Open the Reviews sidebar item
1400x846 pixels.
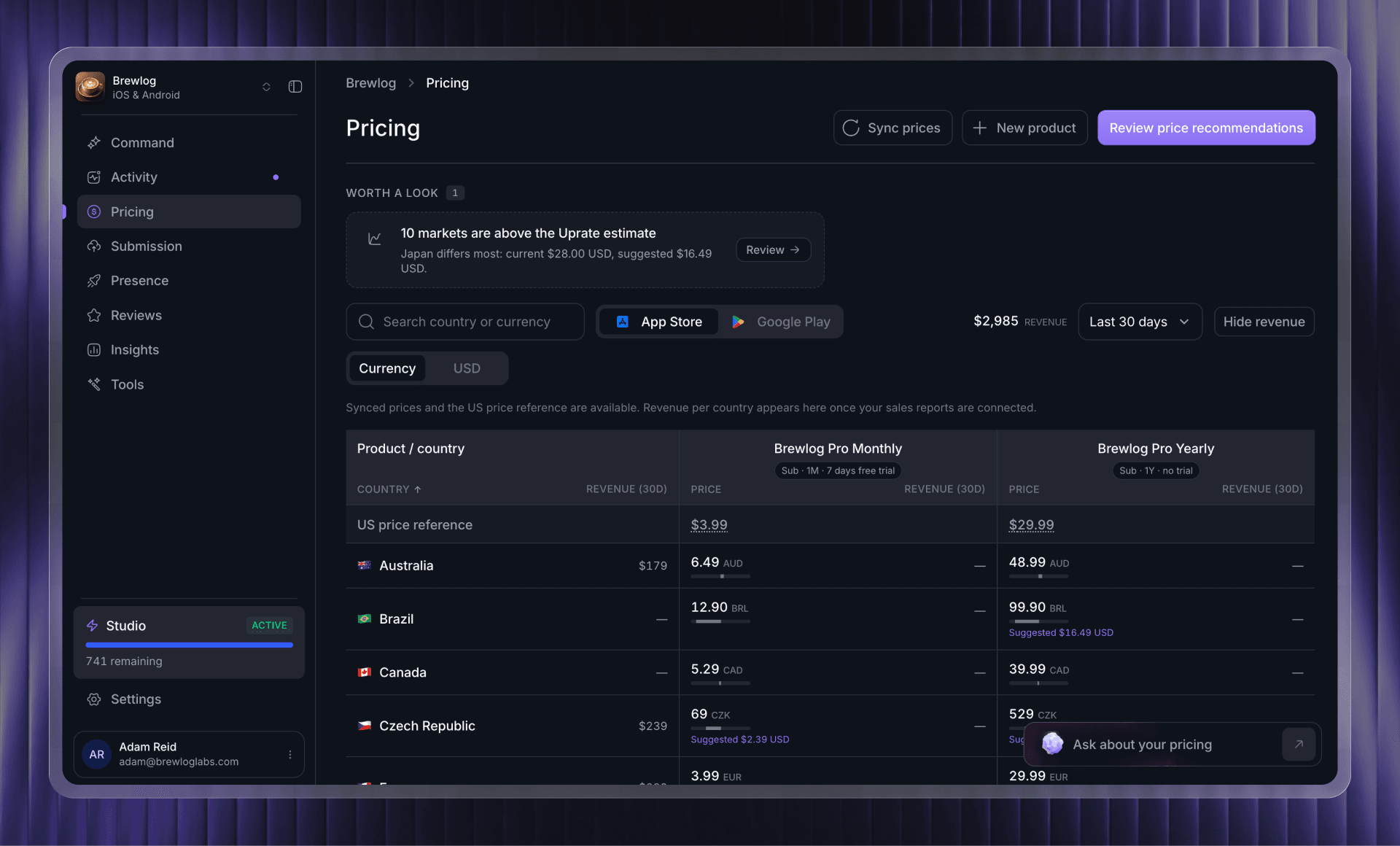click(x=189, y=315)
